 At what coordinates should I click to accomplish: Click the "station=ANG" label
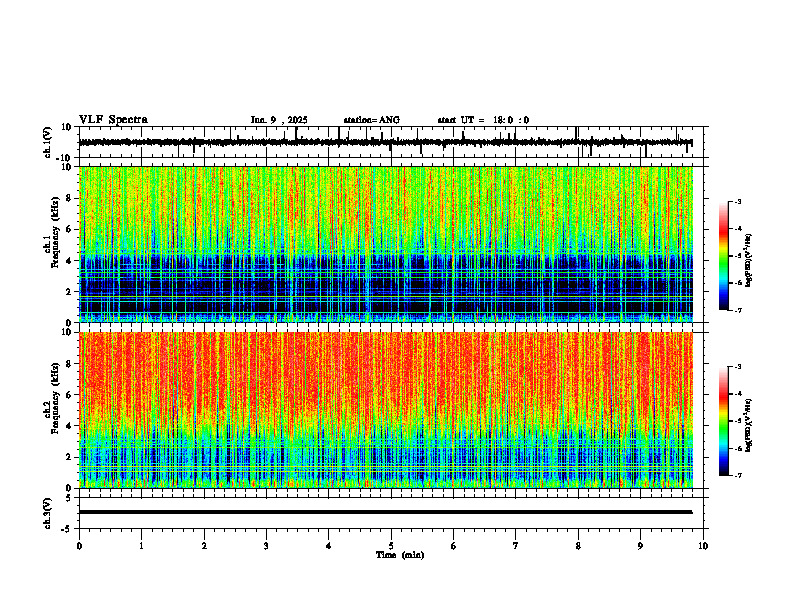[x=372, y=120]
